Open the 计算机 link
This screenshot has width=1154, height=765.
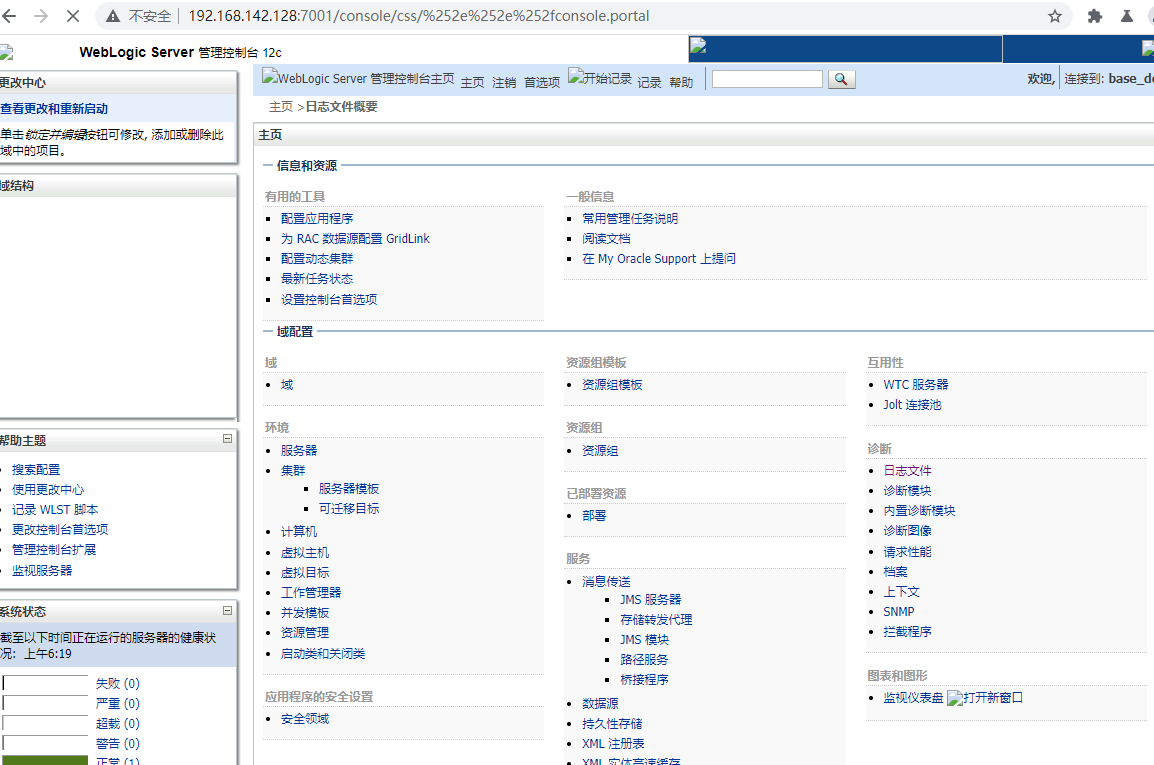(299, 532)
